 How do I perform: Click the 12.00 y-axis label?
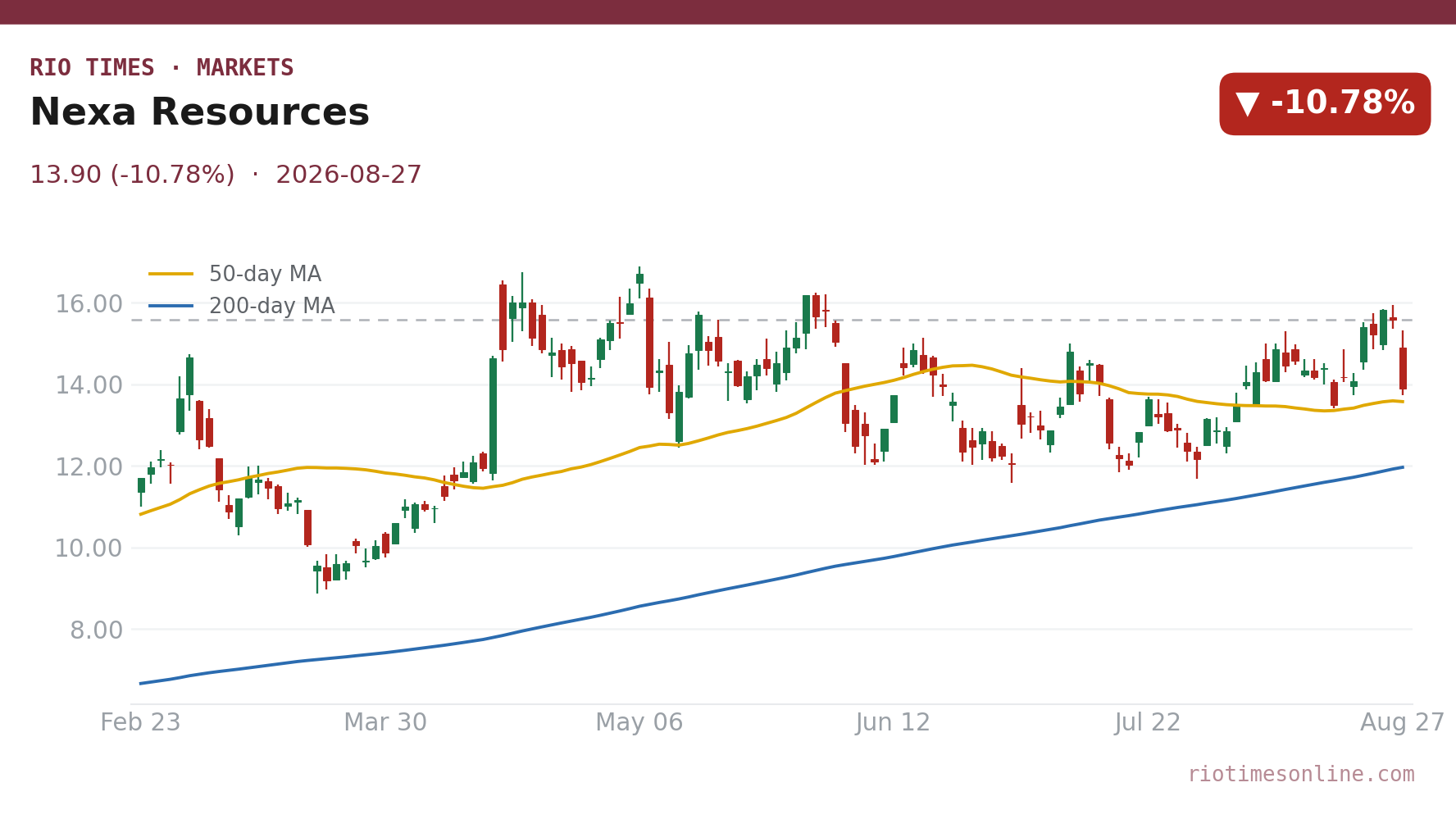(x=89, y=467)
